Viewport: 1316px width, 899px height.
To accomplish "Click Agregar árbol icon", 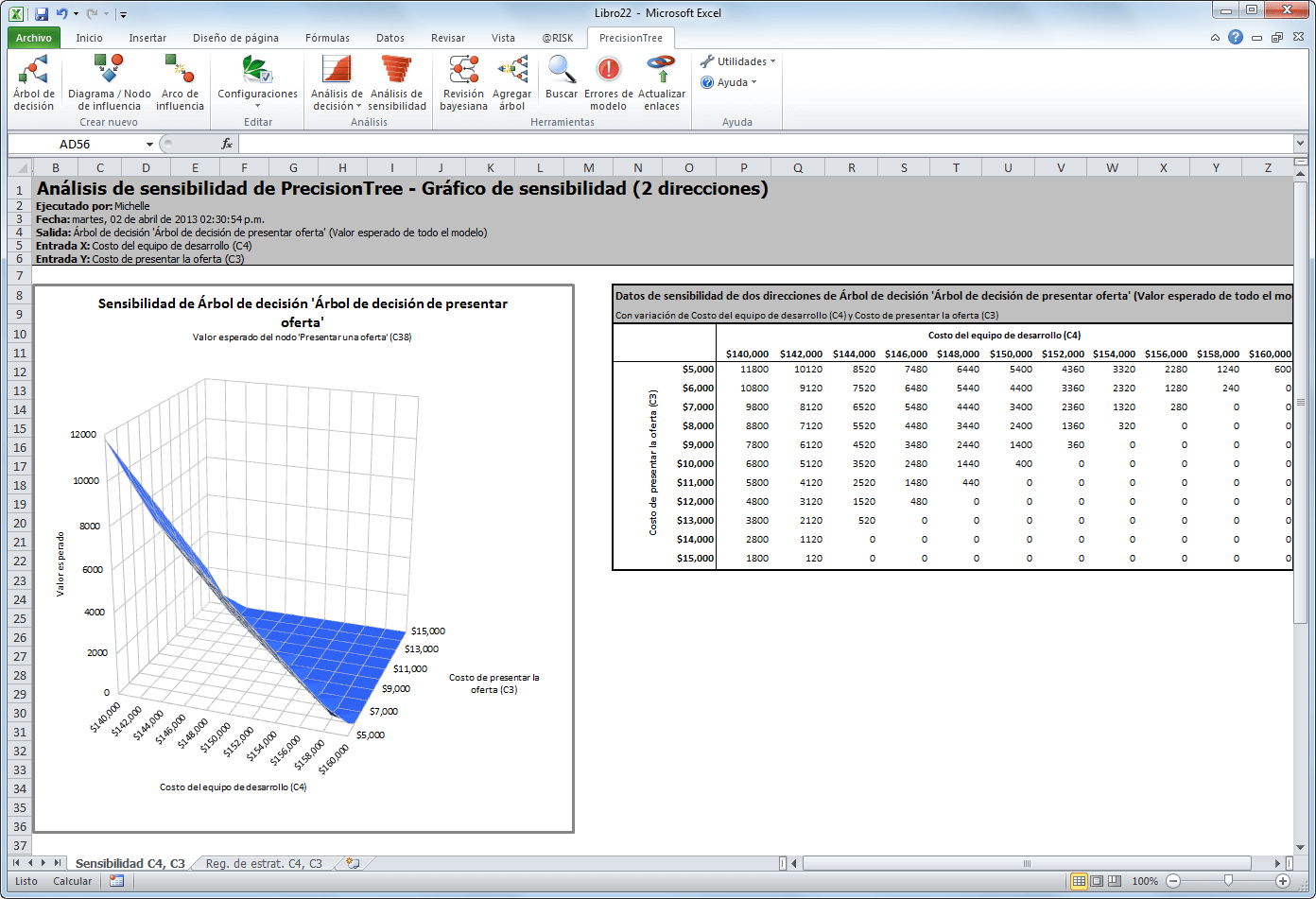I will point(512,83).
